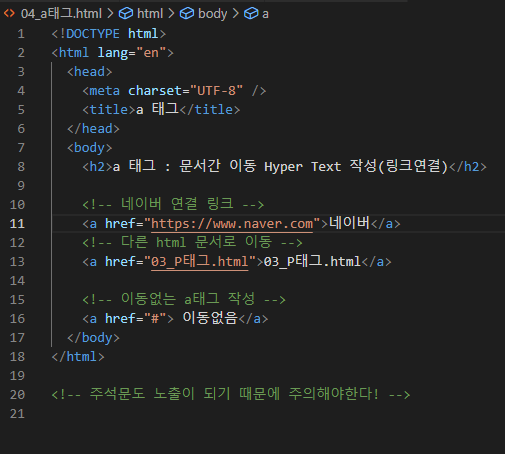
Task: Click line number 21 in the gutter
Action: (x=17, y=414)
